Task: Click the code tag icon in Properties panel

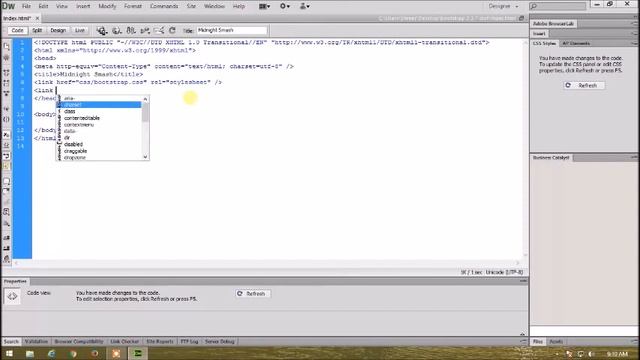Action: 12,296
